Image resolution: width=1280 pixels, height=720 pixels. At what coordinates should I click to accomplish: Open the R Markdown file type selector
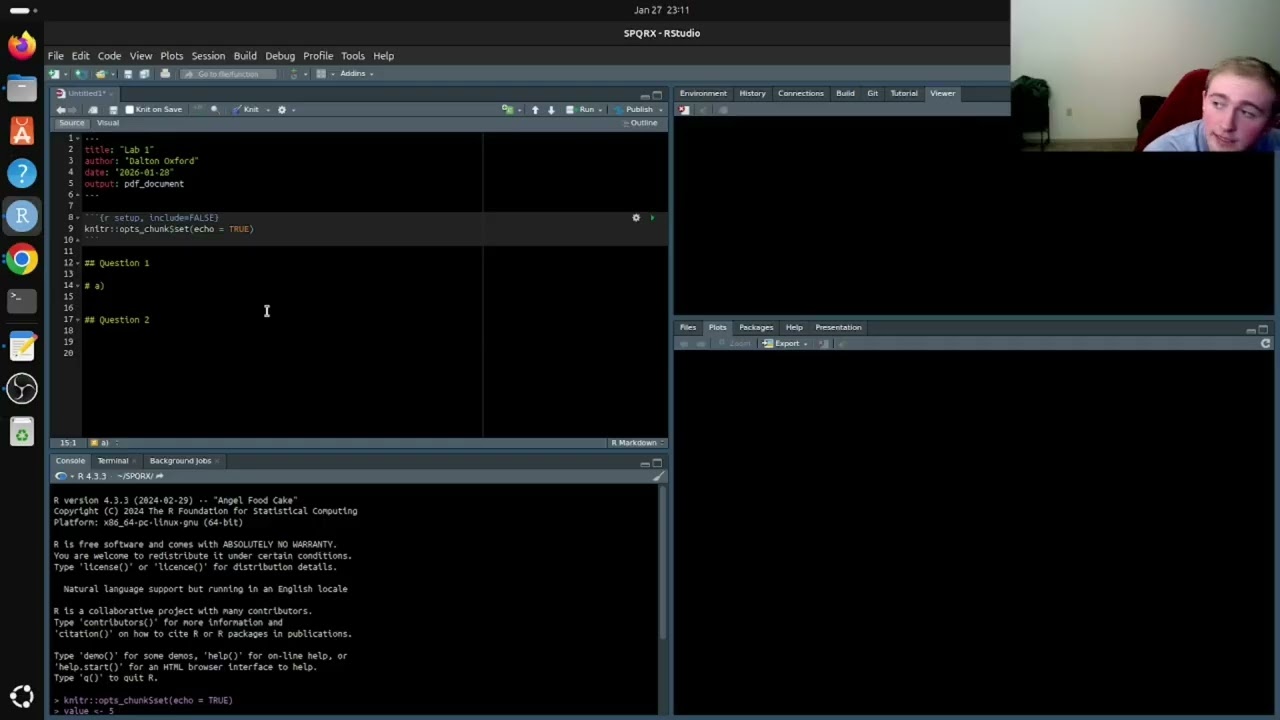point(637,443)
